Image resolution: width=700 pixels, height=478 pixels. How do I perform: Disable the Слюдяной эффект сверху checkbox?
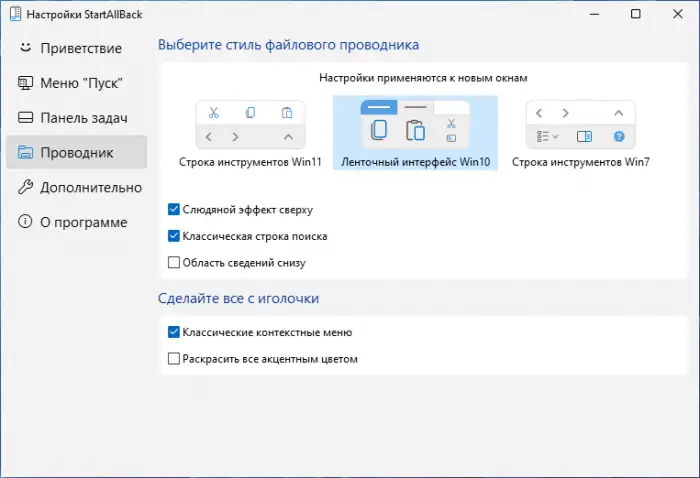click(x=175, y=210)
